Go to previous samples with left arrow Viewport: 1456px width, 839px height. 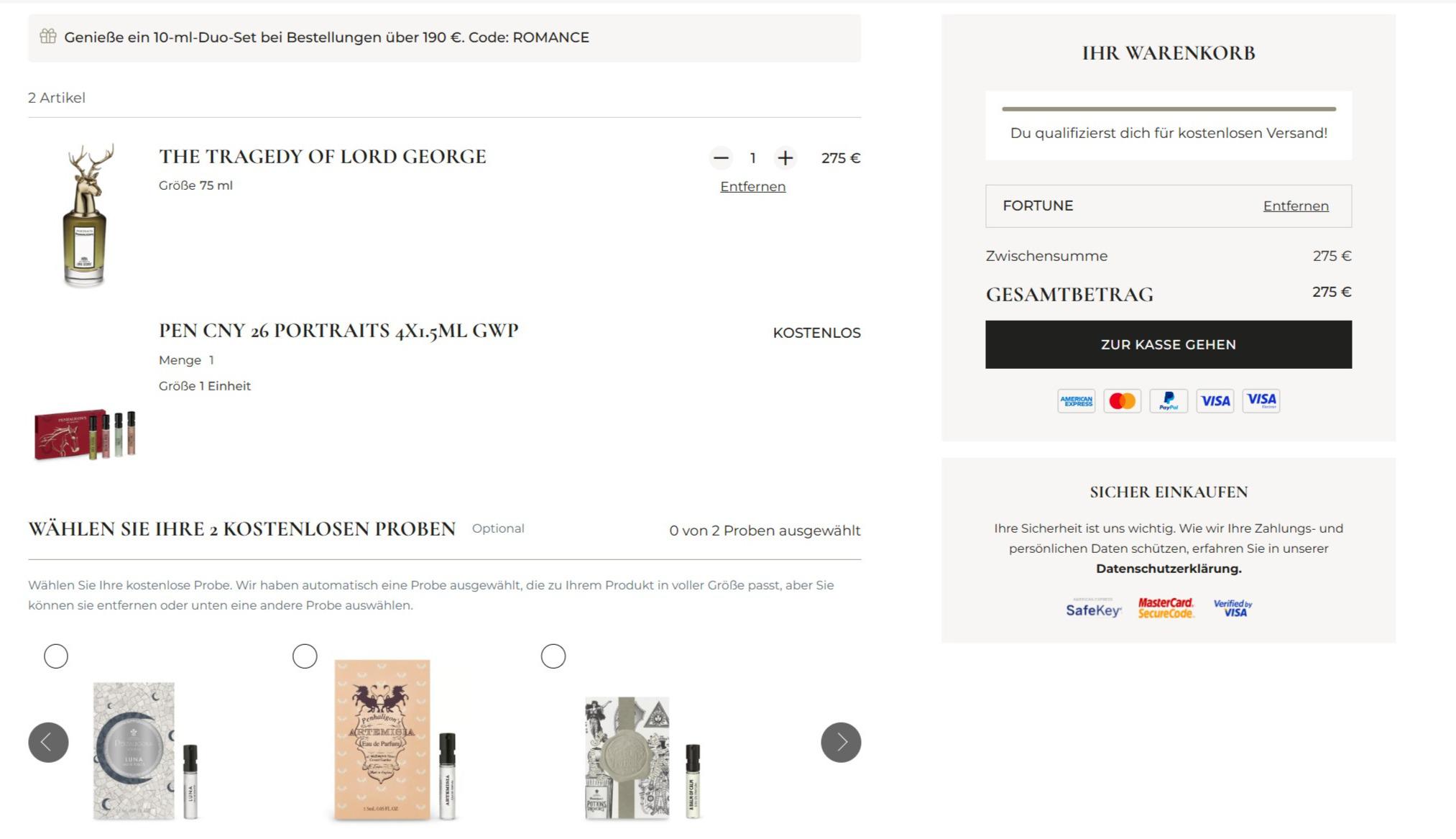(48, 742)
